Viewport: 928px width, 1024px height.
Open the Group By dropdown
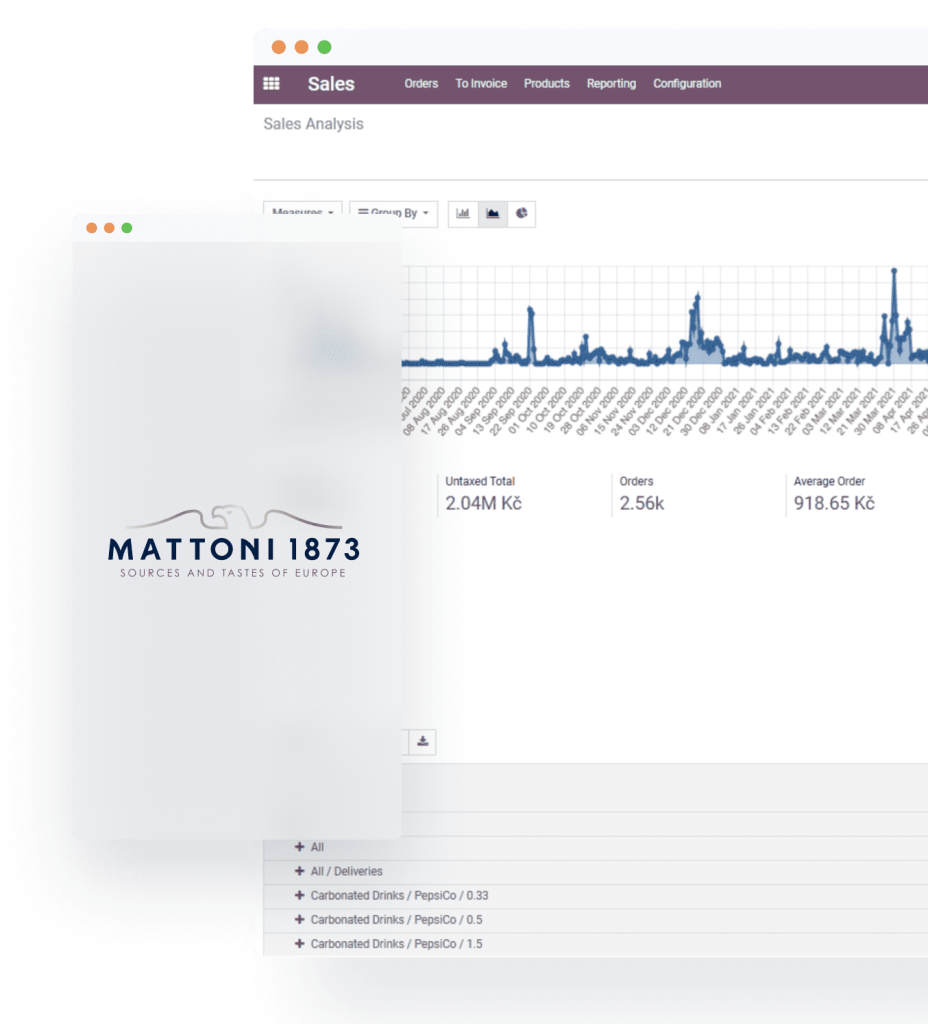393,213
